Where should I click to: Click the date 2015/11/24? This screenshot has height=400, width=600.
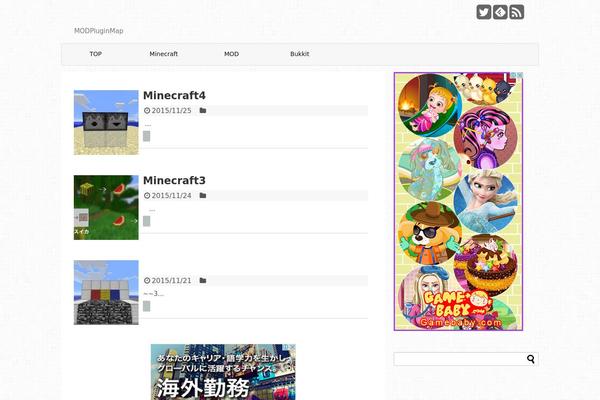[x=171, y=196]
